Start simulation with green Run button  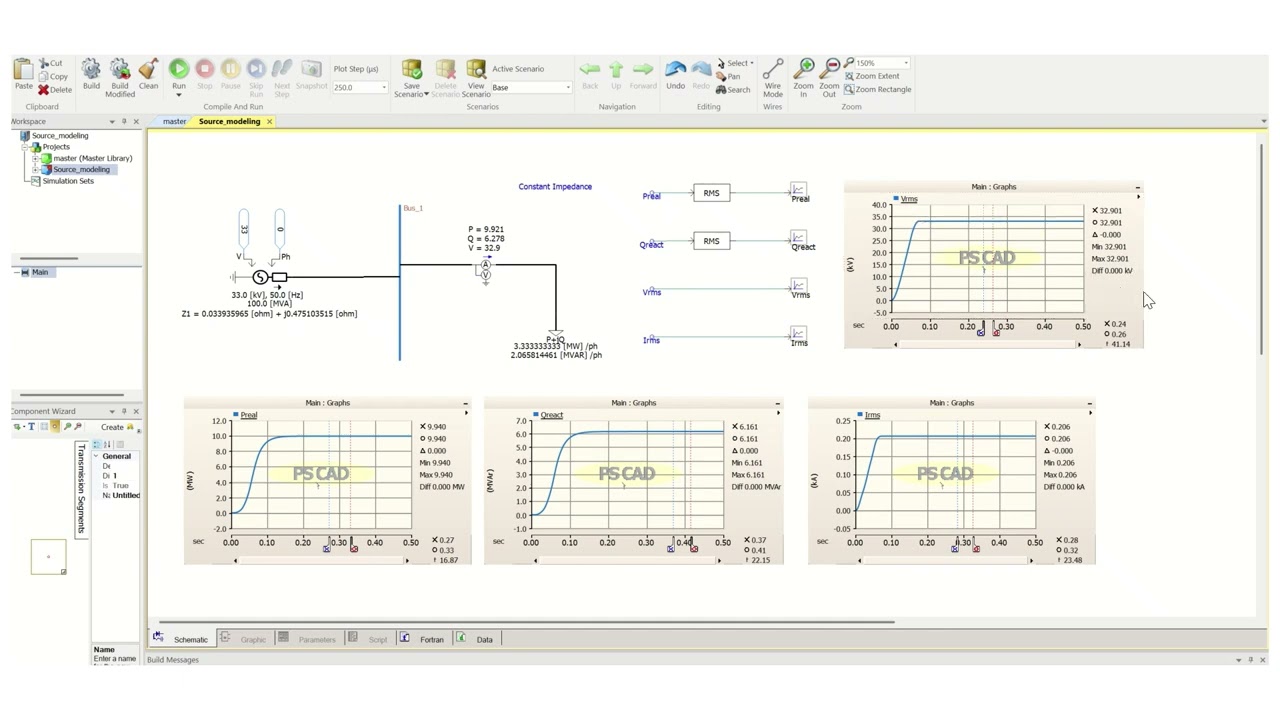(x=179, y=68)
